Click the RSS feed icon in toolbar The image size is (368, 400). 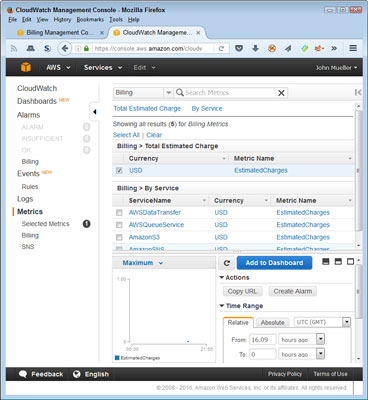(14, 49)
